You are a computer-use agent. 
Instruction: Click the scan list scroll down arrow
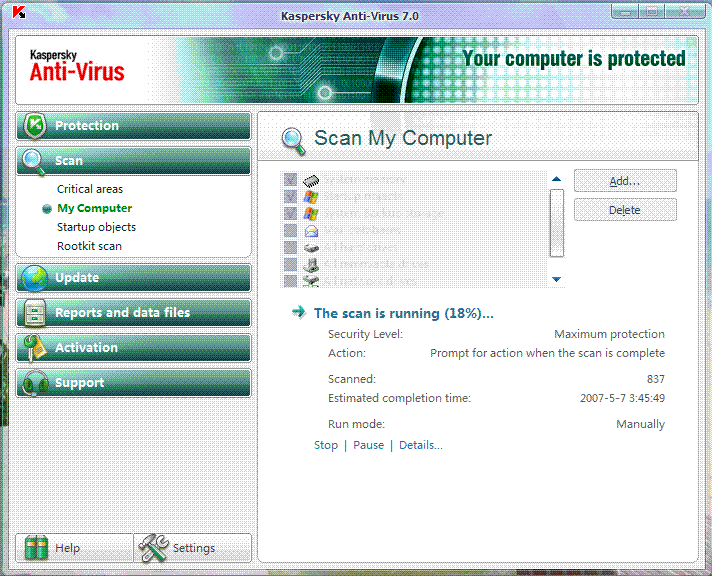point(557,279)
